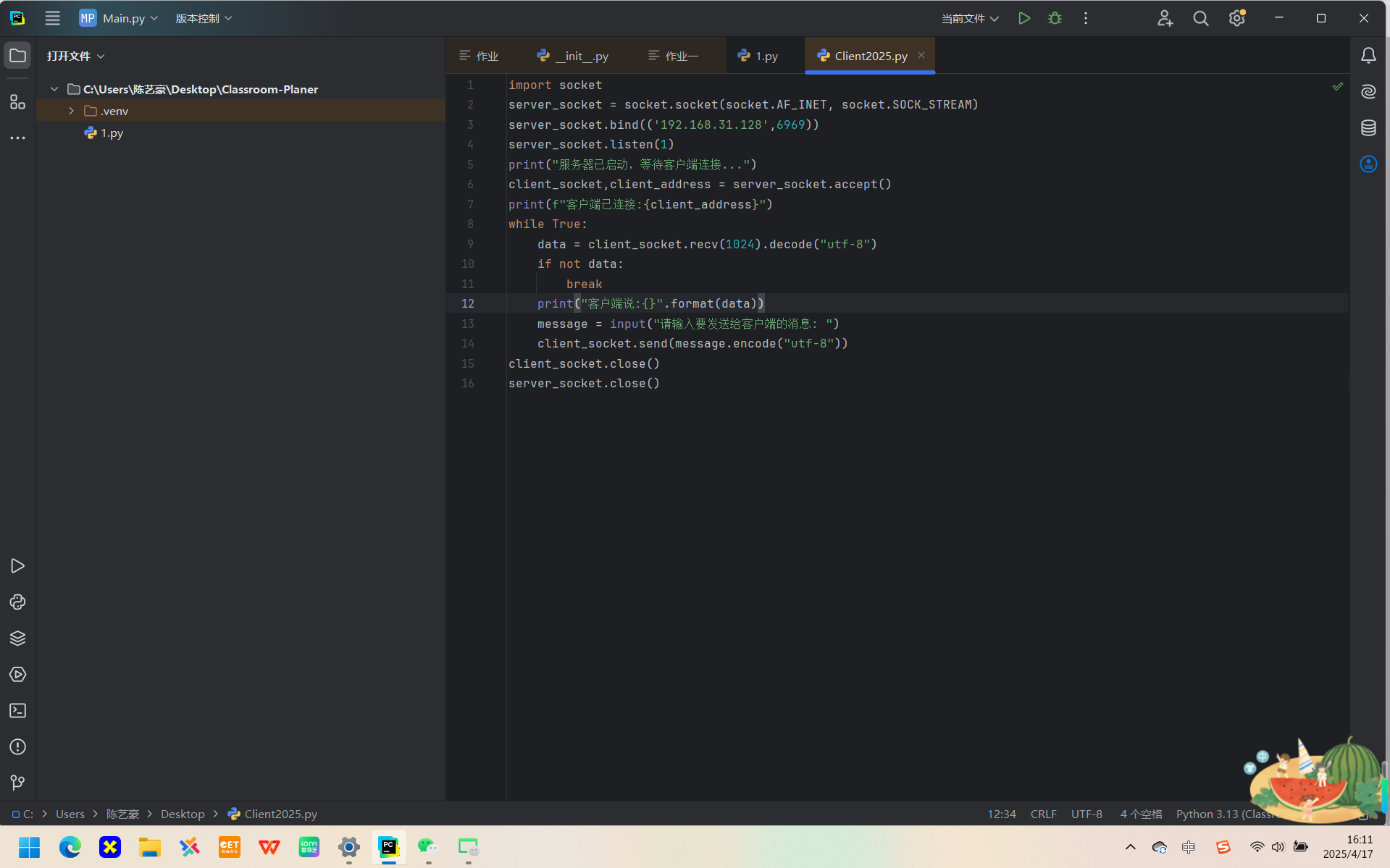Open the 4 个空格 indent settings
This screenshot has height=868, width=1390.
point(1141,814)
